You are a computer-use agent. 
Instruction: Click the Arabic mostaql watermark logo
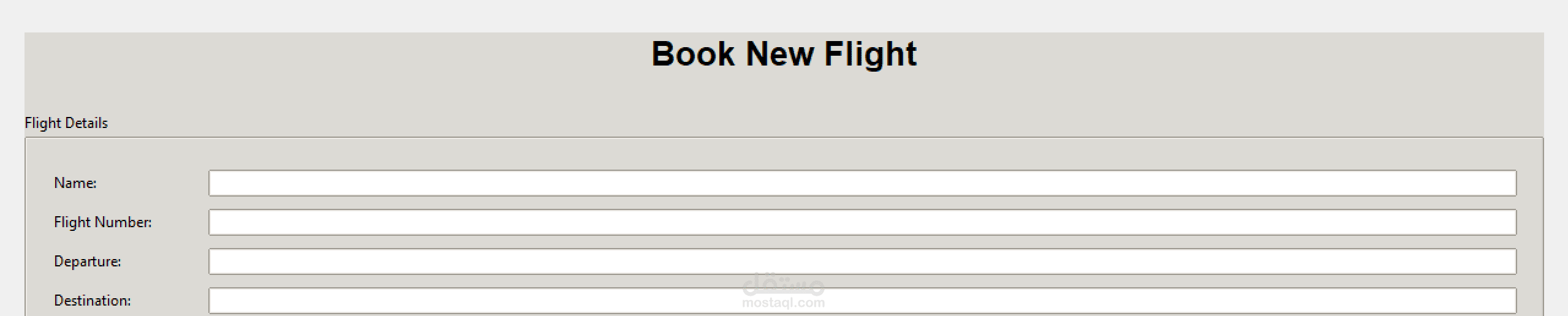[x=784, y=284]
